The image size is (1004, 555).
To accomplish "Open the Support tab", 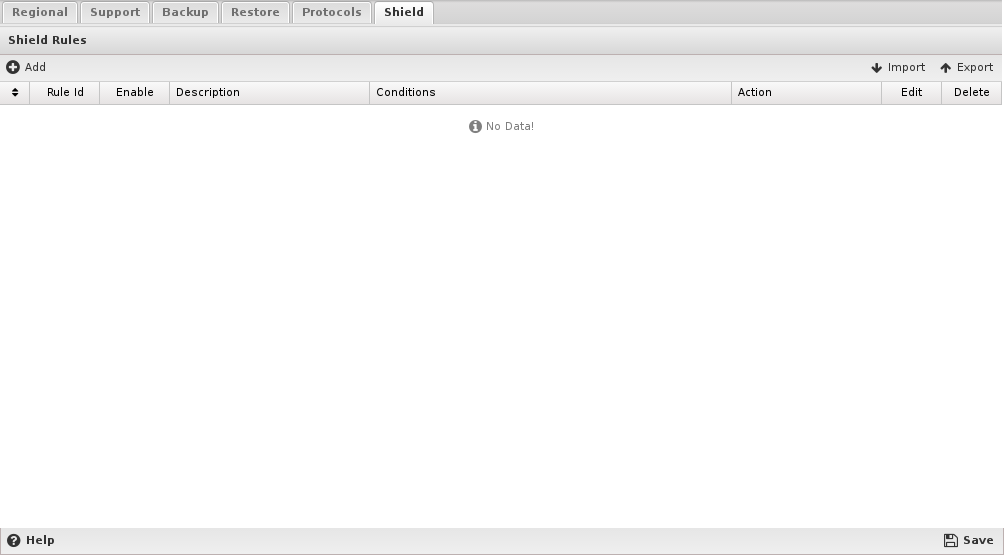I will click(115, 12).
